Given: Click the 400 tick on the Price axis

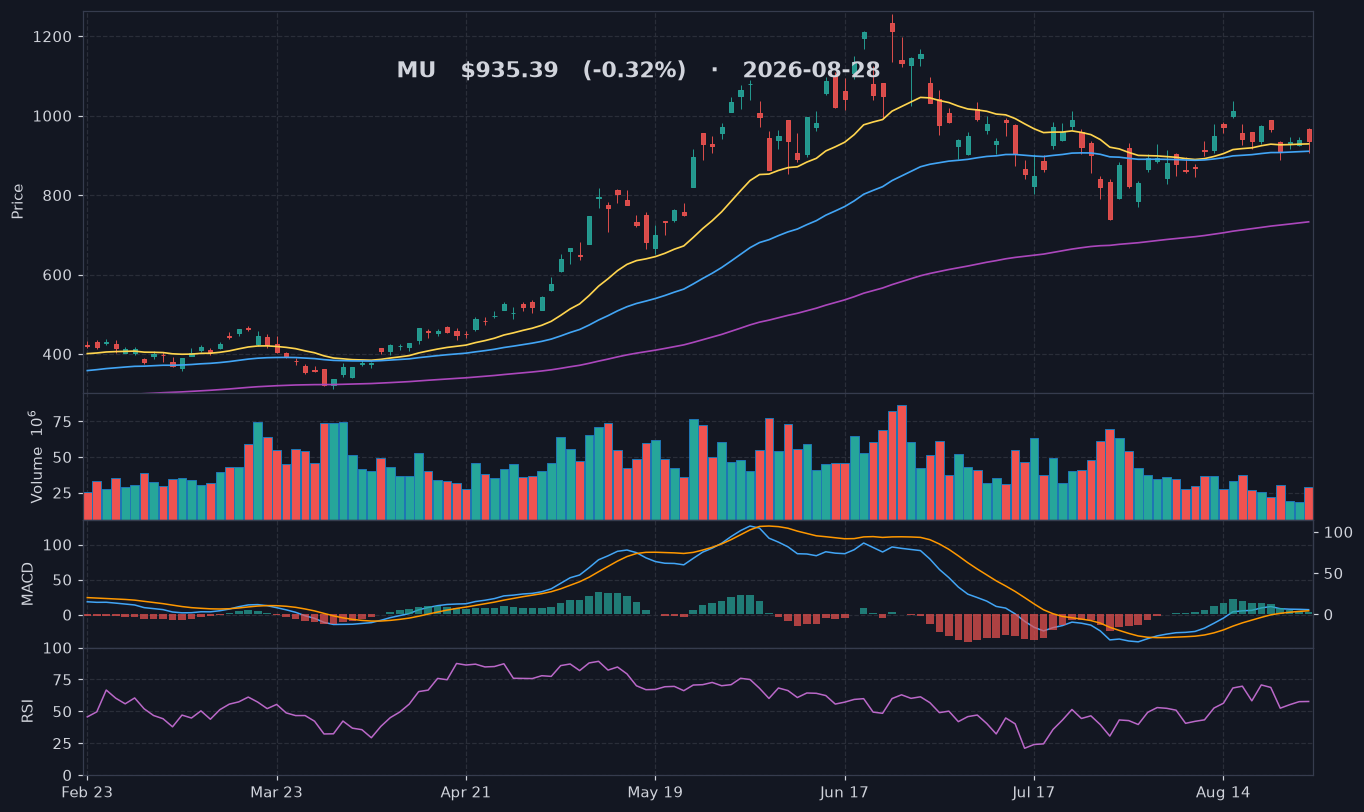Looking at the screenshot, I should click(x=58, y=355).
